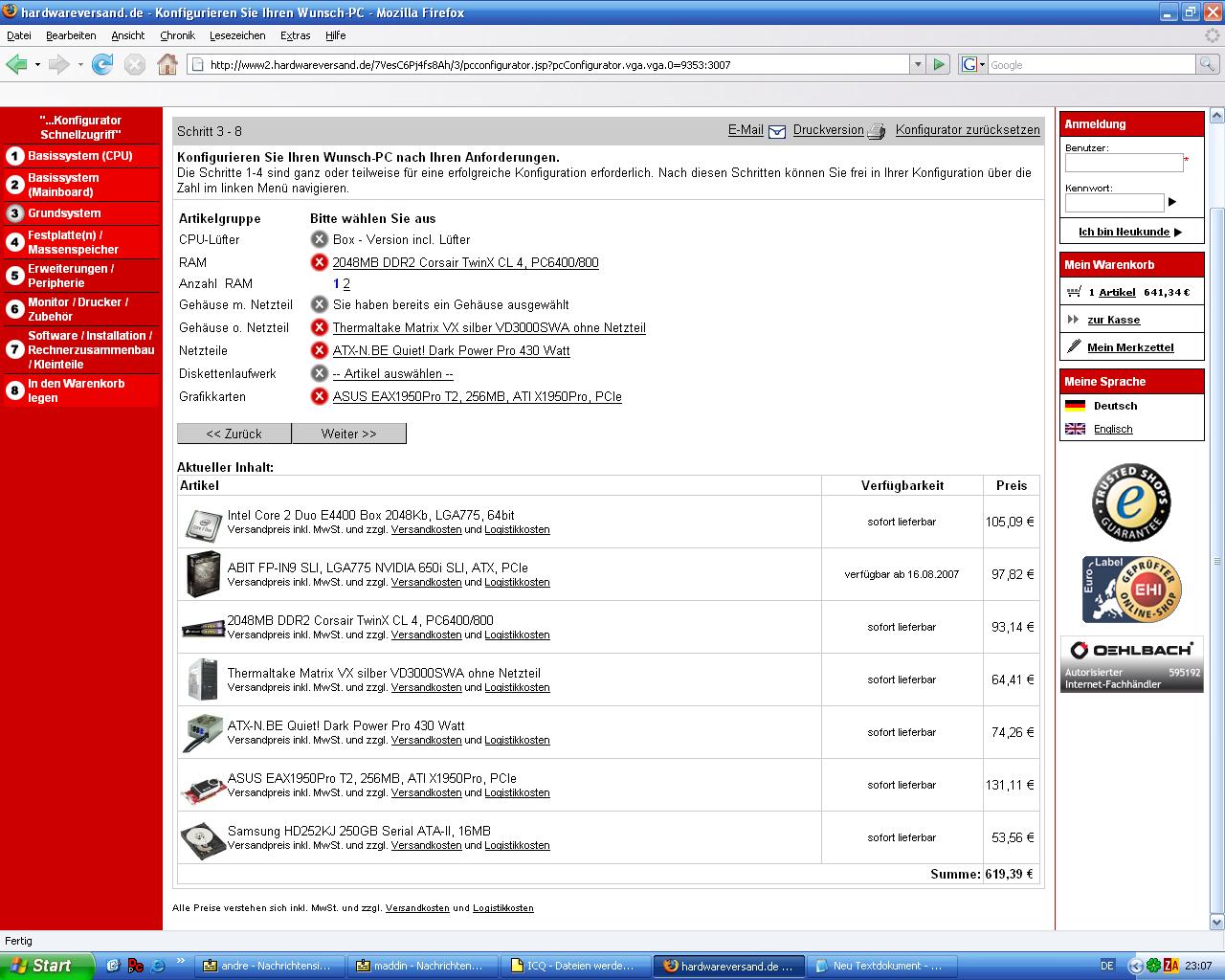
Task: Open the Google search engine selector dropdown
Action: [972, 64]
